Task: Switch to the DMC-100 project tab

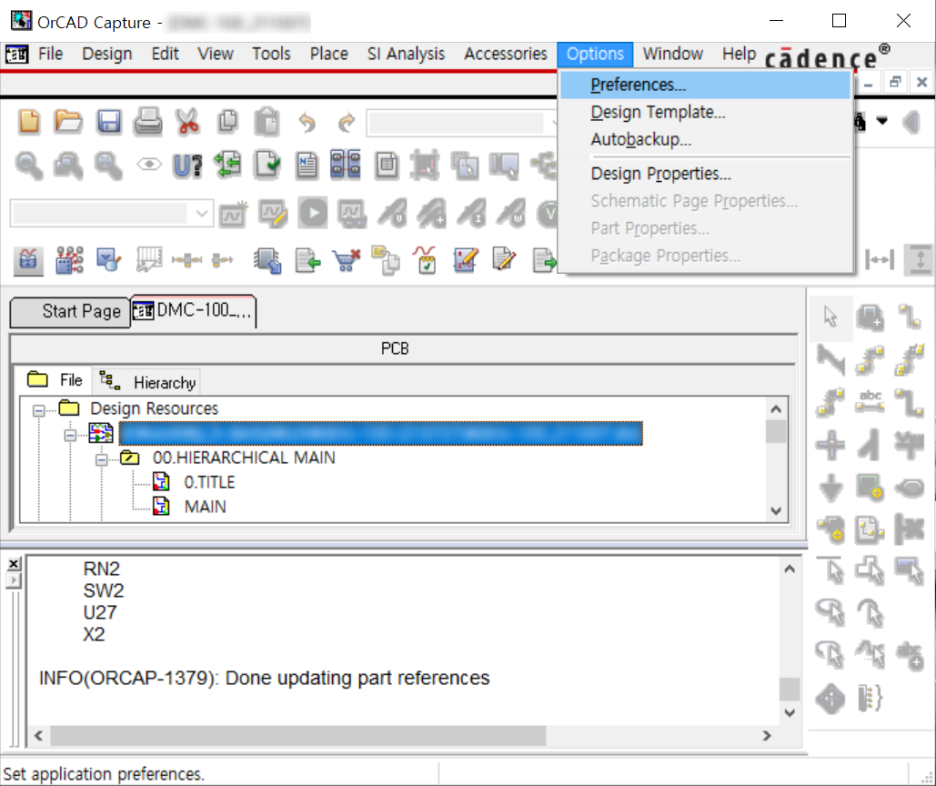Action: [193, 311]
